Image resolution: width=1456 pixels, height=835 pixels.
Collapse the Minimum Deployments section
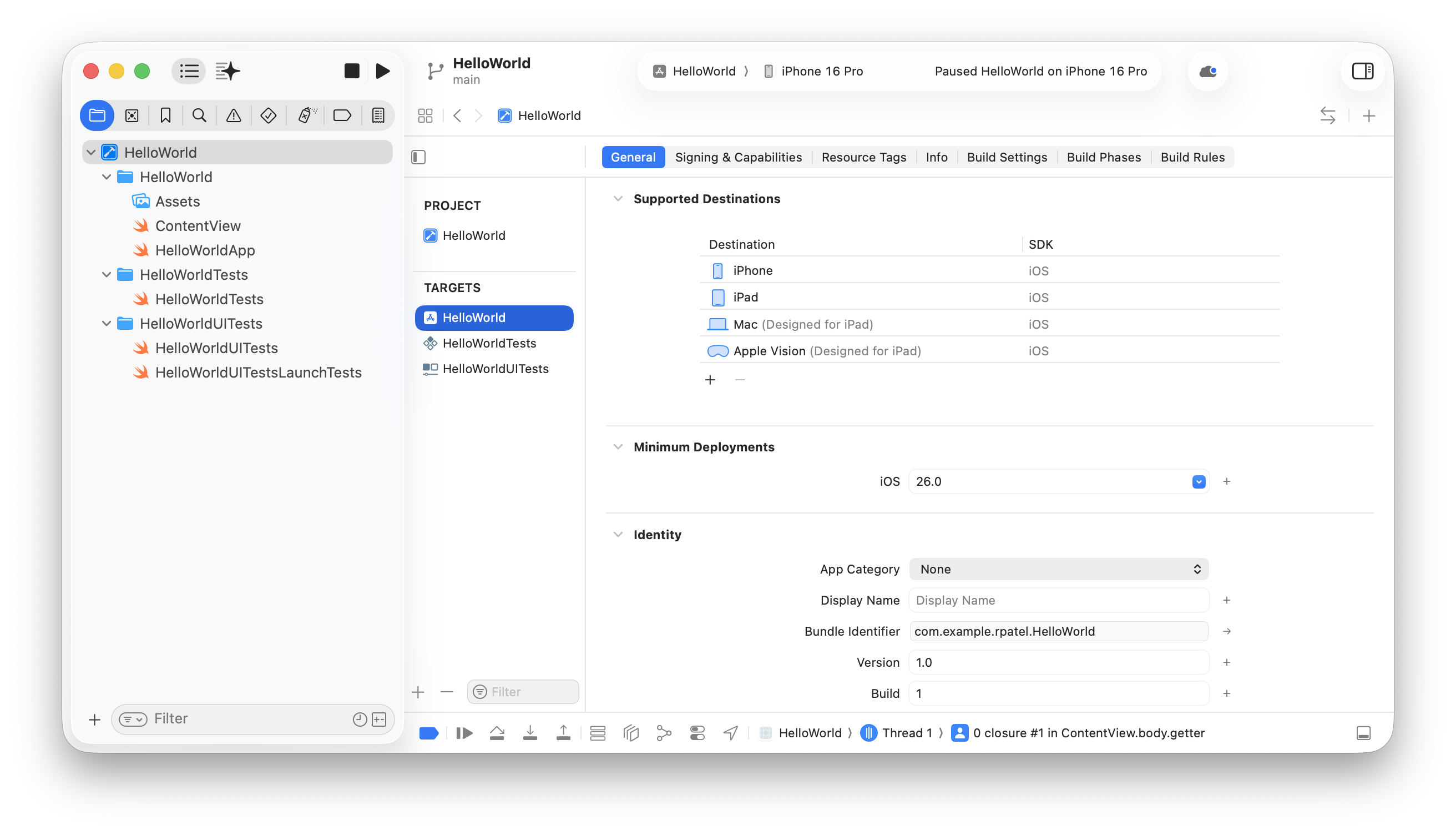pos(618,447)
